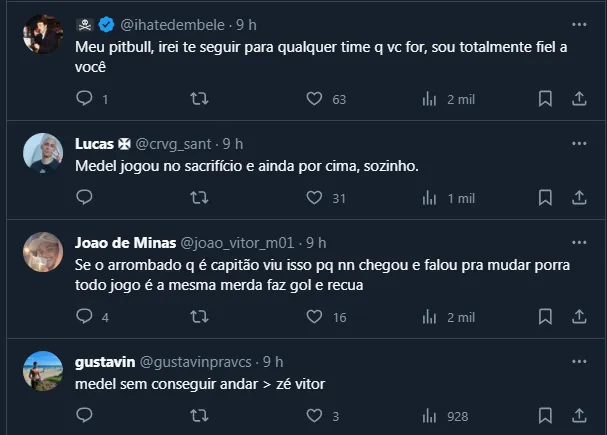
Task: View analytics of Lucas's tweet
Action: pyautogui.click(x=431, y=198)
